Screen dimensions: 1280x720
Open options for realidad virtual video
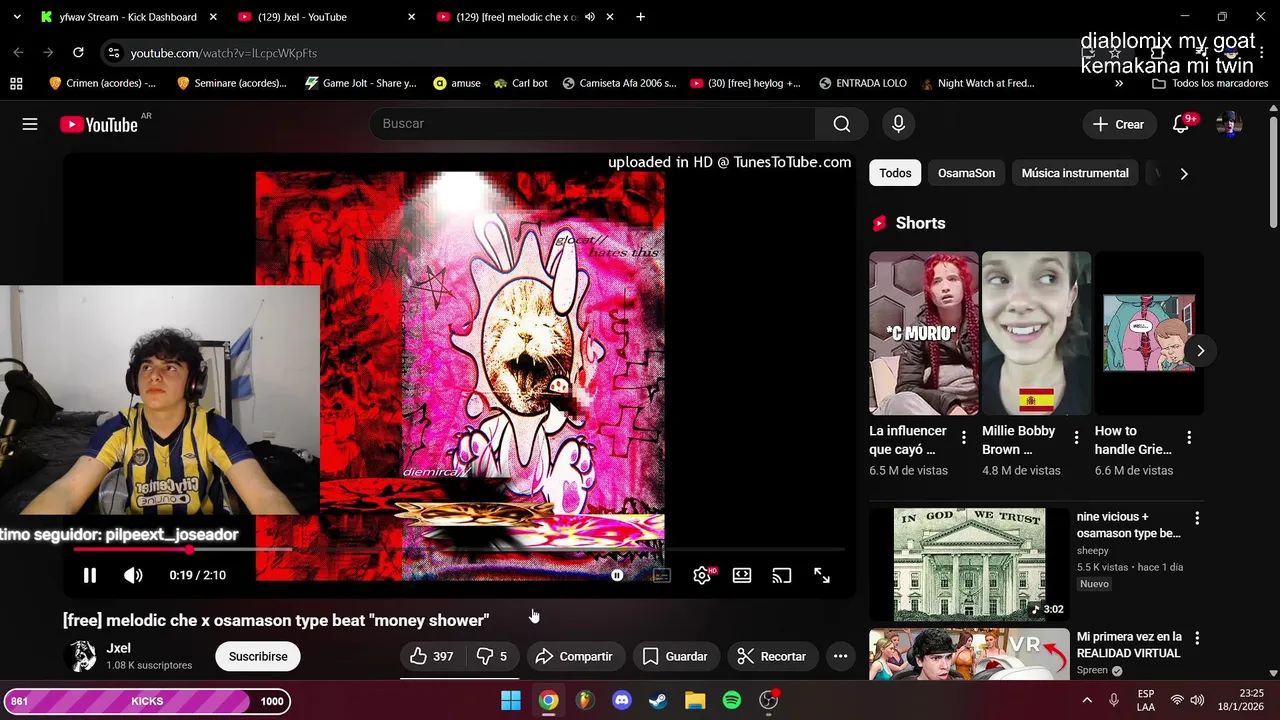click(x=1197, y=638)
